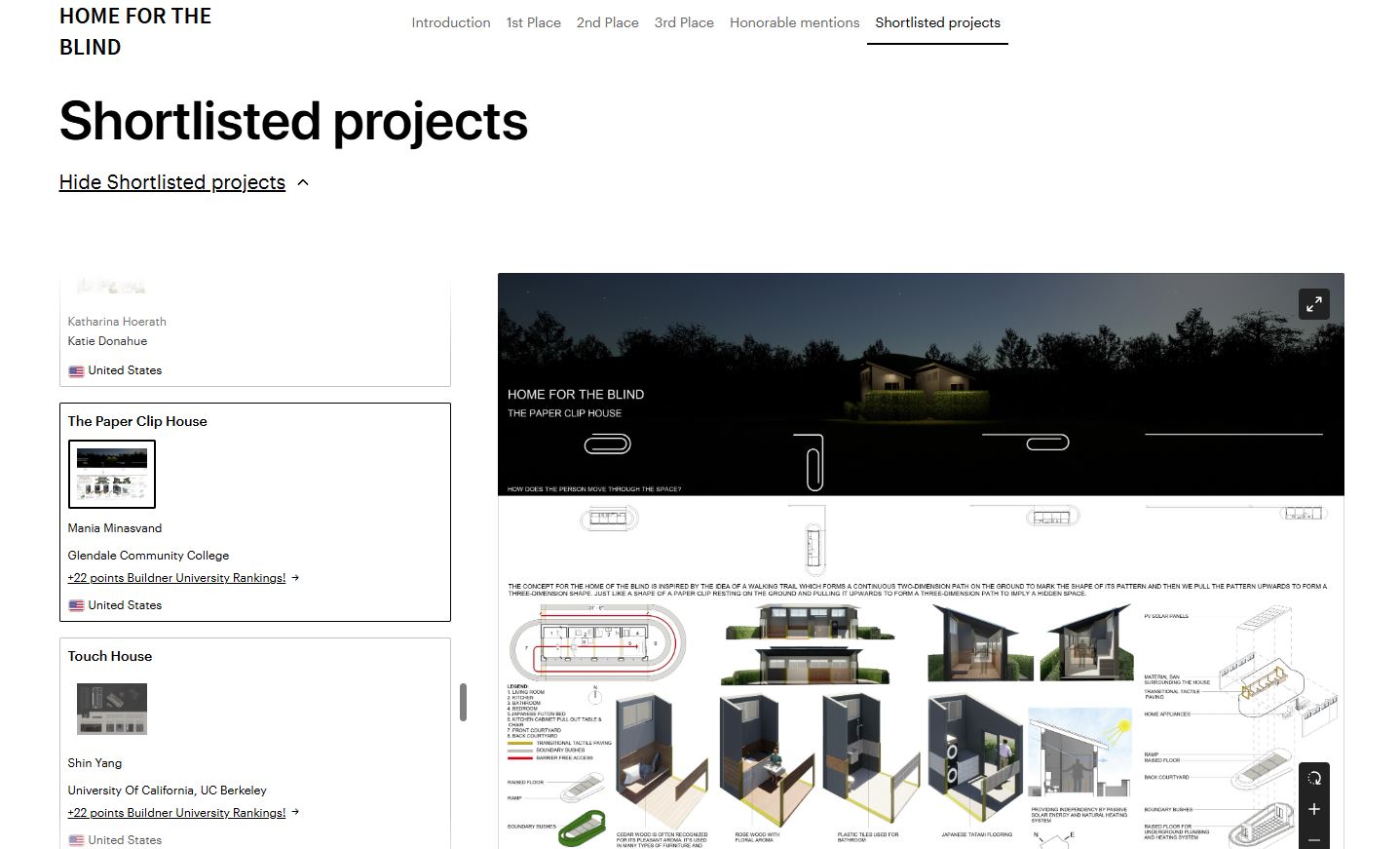Collapse list with the chevron up arrow

point(303,183)
